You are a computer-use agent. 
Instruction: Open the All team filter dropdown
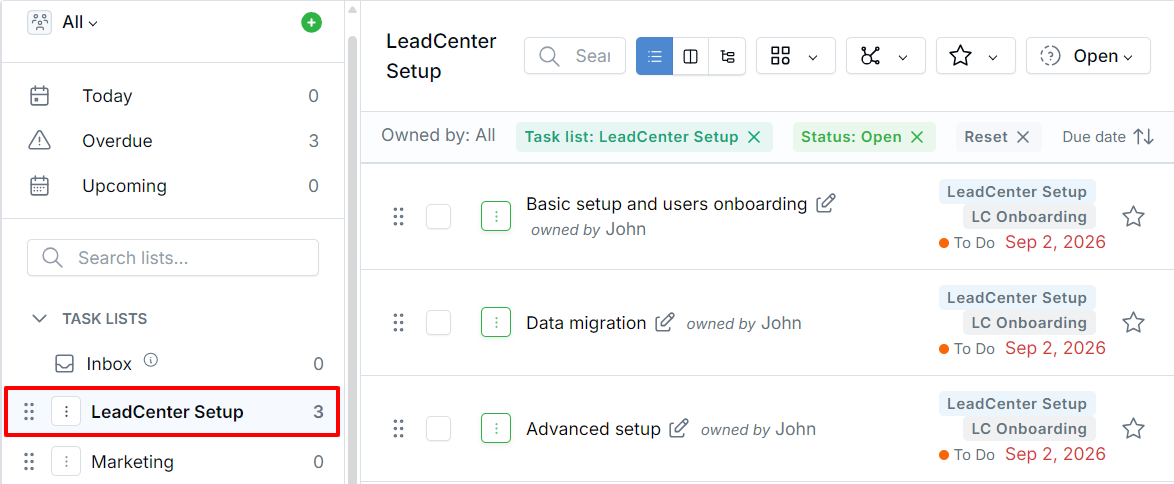pos(79,22)
